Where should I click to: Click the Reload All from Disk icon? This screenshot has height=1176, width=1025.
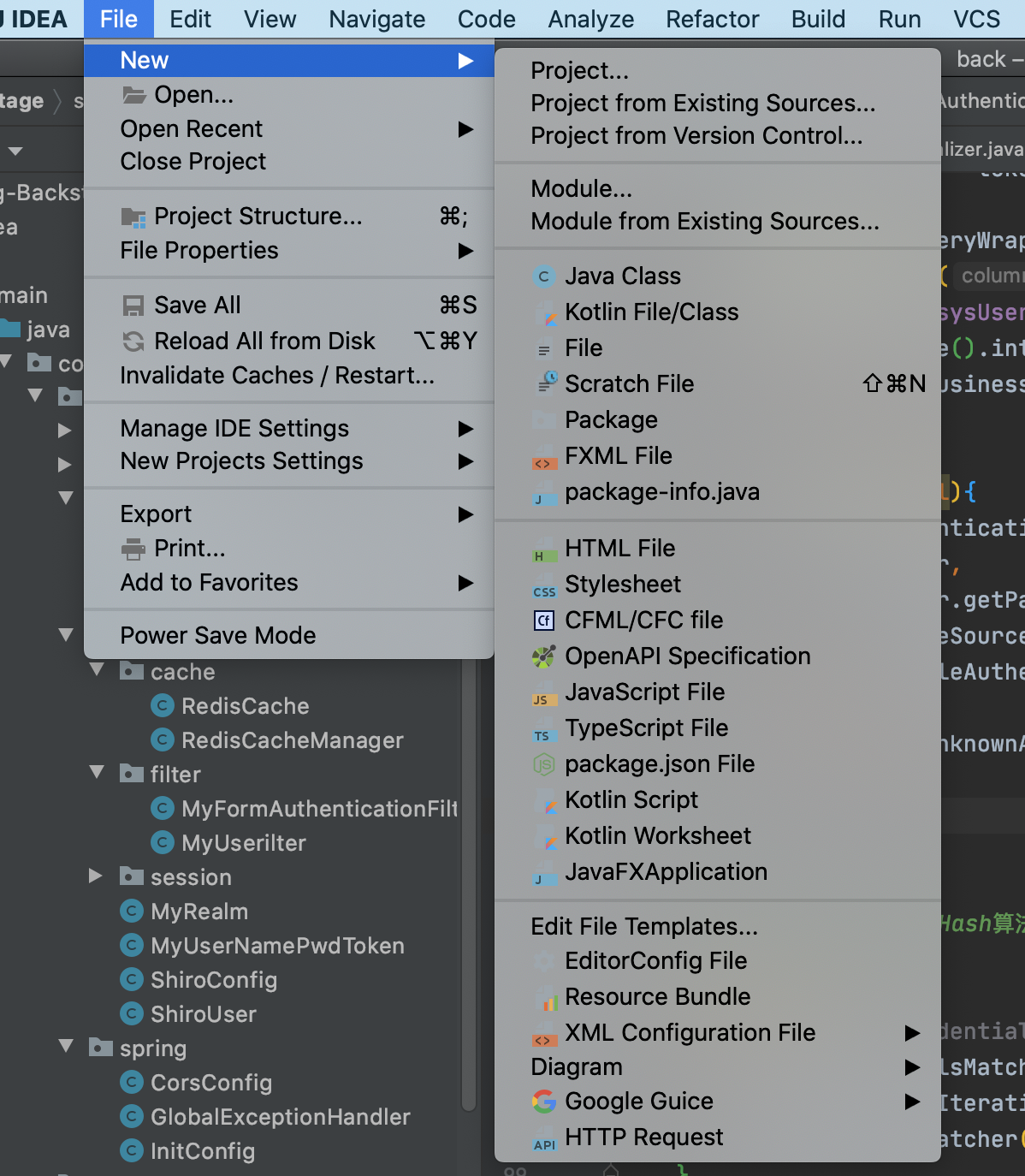(x=133, y=342)
